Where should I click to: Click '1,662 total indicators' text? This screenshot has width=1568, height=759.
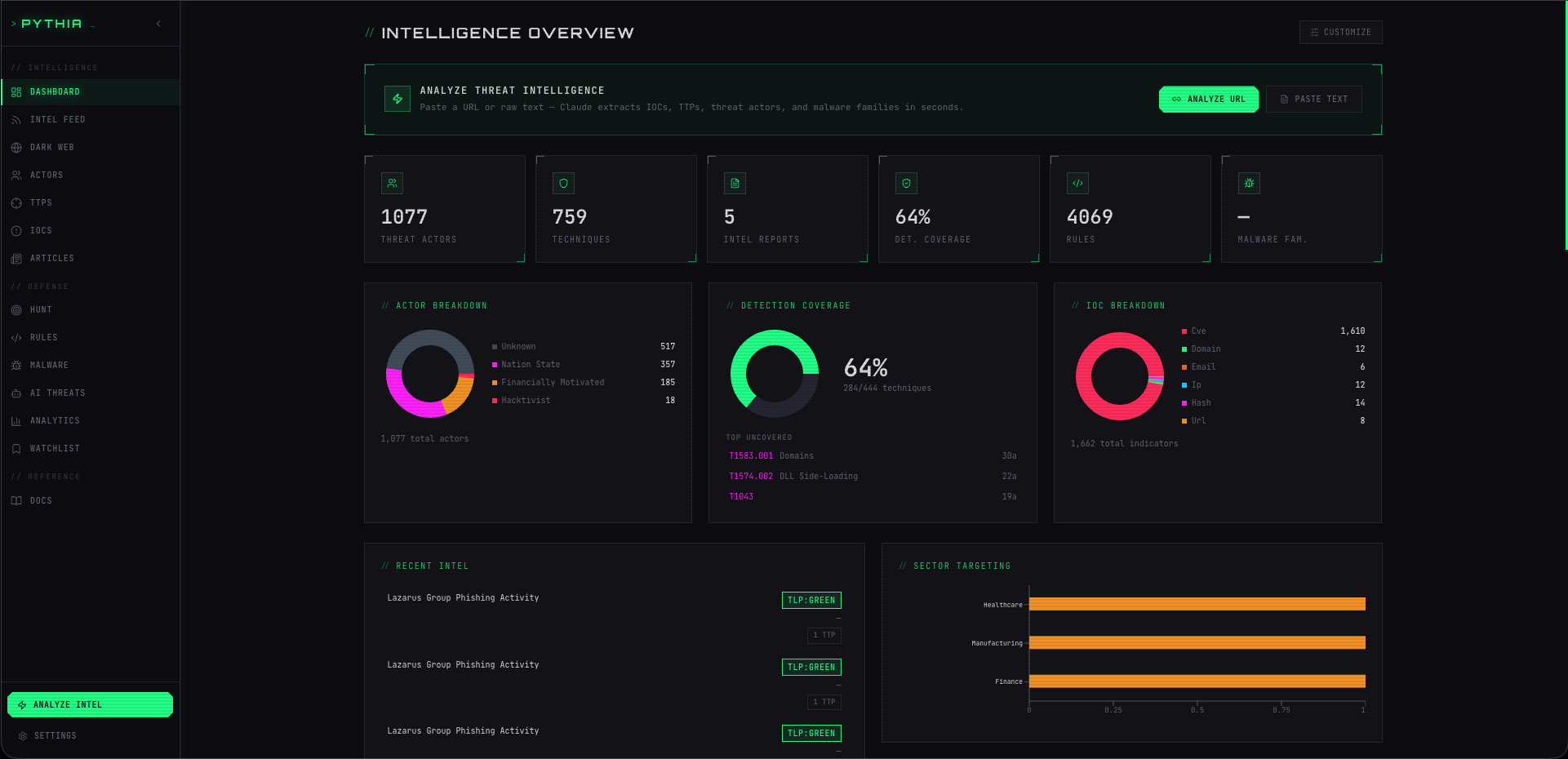[1125, 444]
